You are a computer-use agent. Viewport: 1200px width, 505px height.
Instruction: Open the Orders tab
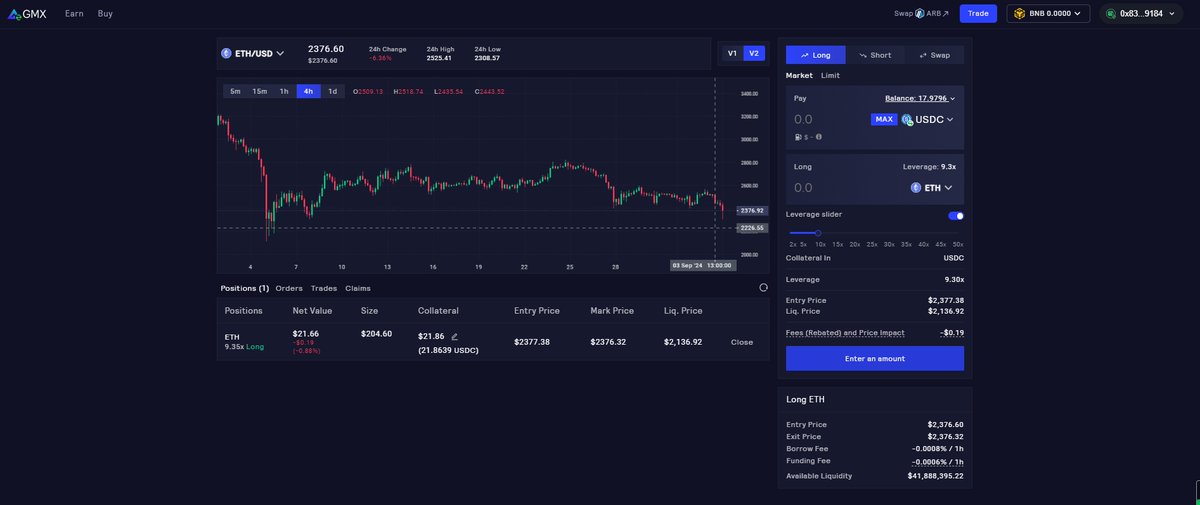(x=289, y=288)
